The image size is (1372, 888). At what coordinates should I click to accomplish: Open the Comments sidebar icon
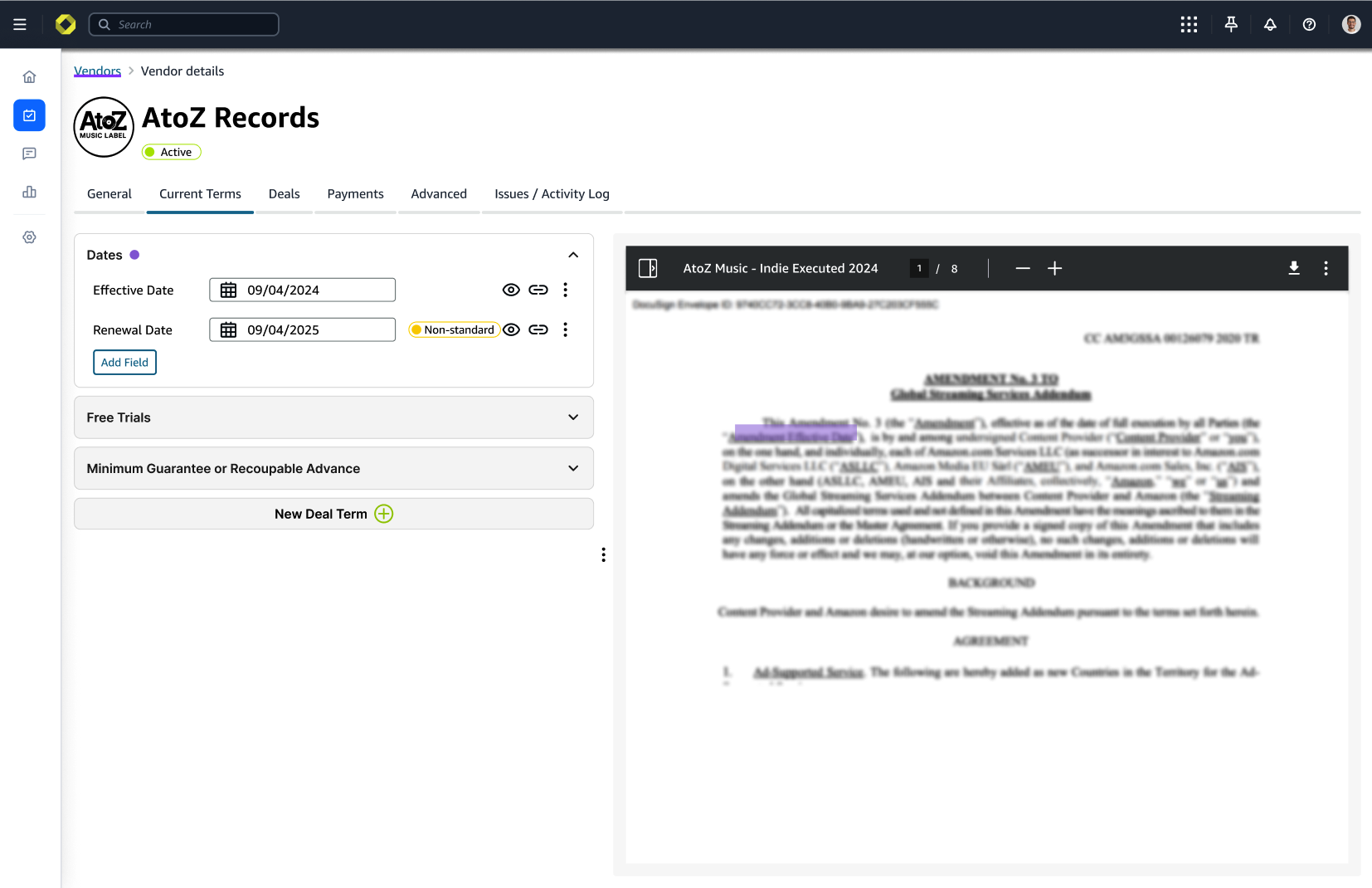coord(29,154)
